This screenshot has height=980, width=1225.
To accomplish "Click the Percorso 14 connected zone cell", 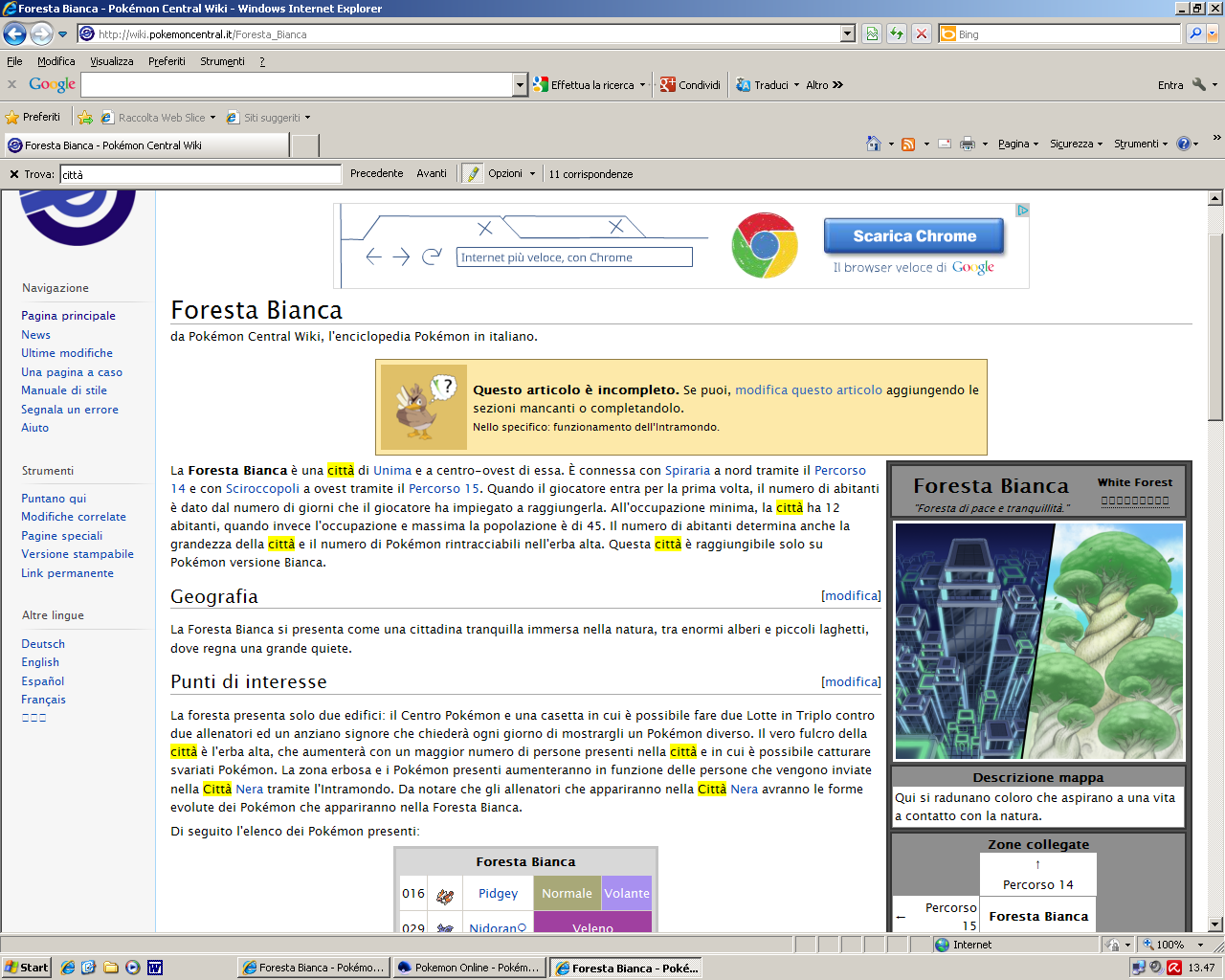I will (1038, 874).
